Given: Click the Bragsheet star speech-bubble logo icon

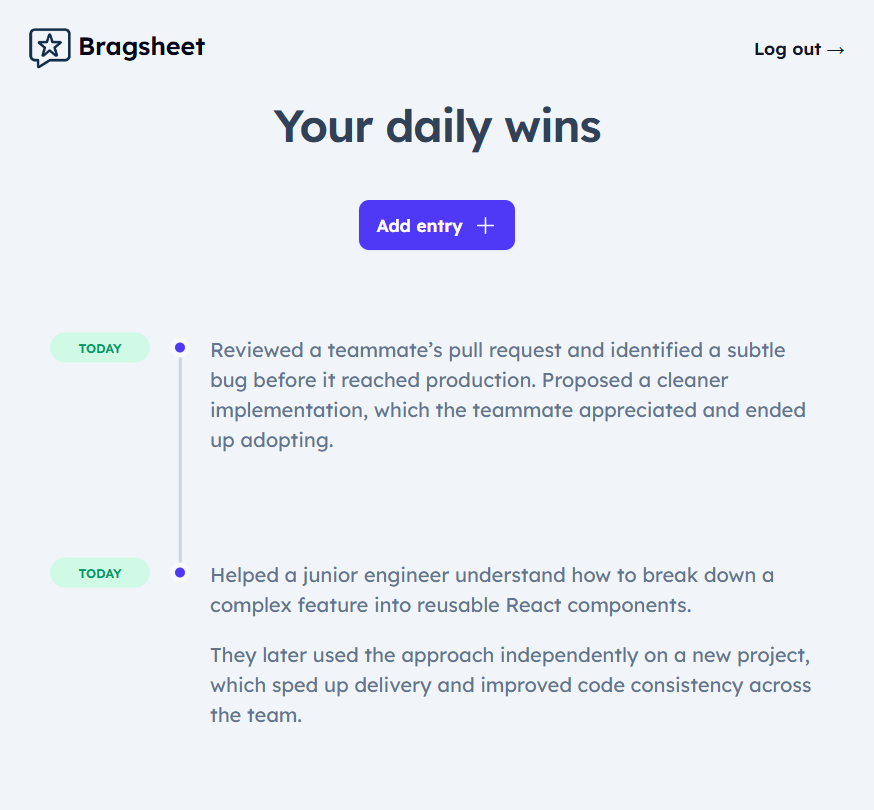Looking at the screenshot, I should [49, 47].
